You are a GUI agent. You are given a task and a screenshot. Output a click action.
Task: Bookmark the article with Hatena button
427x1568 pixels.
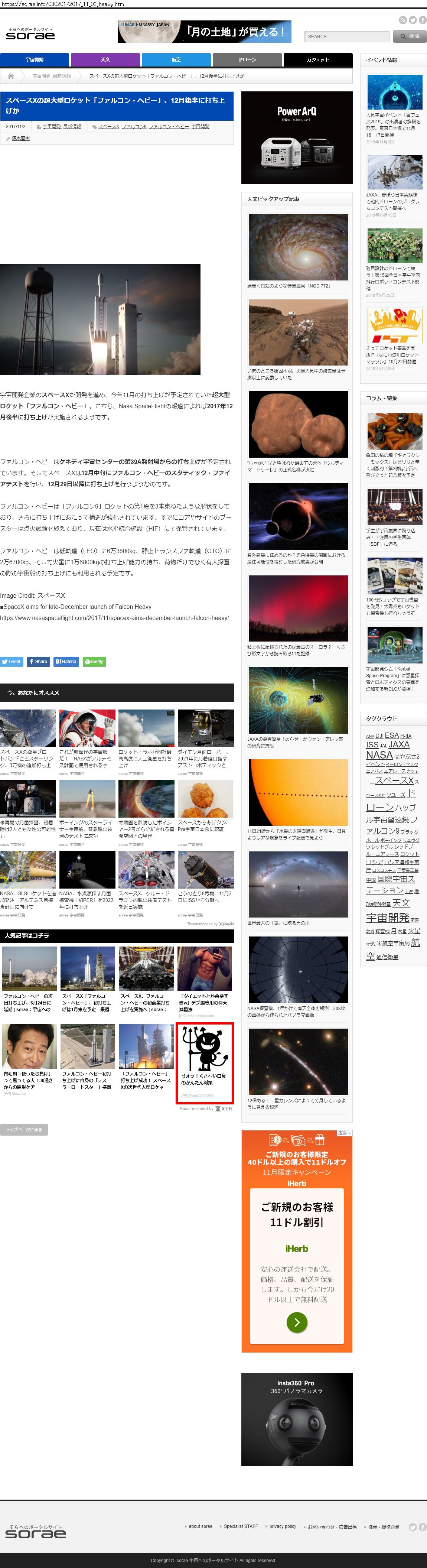[66, 662]
